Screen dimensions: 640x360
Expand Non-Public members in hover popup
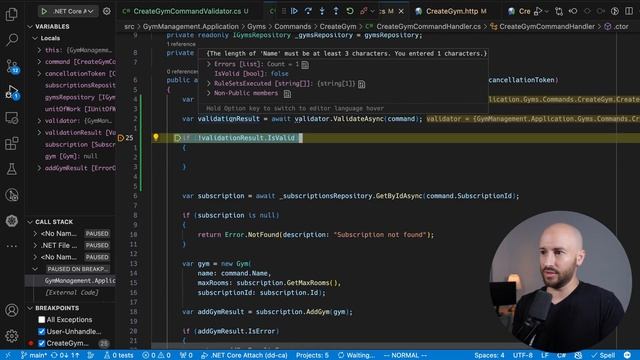point(209,93)
